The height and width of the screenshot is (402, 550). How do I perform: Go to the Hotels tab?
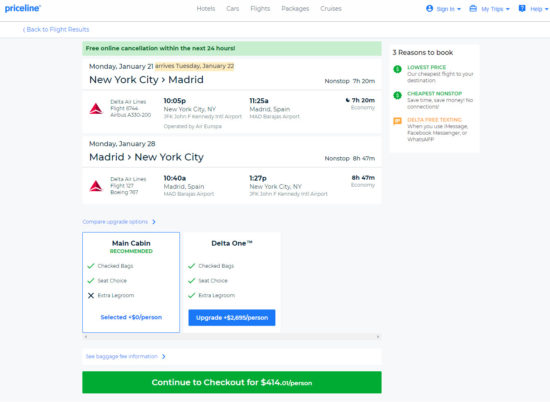click(206, 8)
